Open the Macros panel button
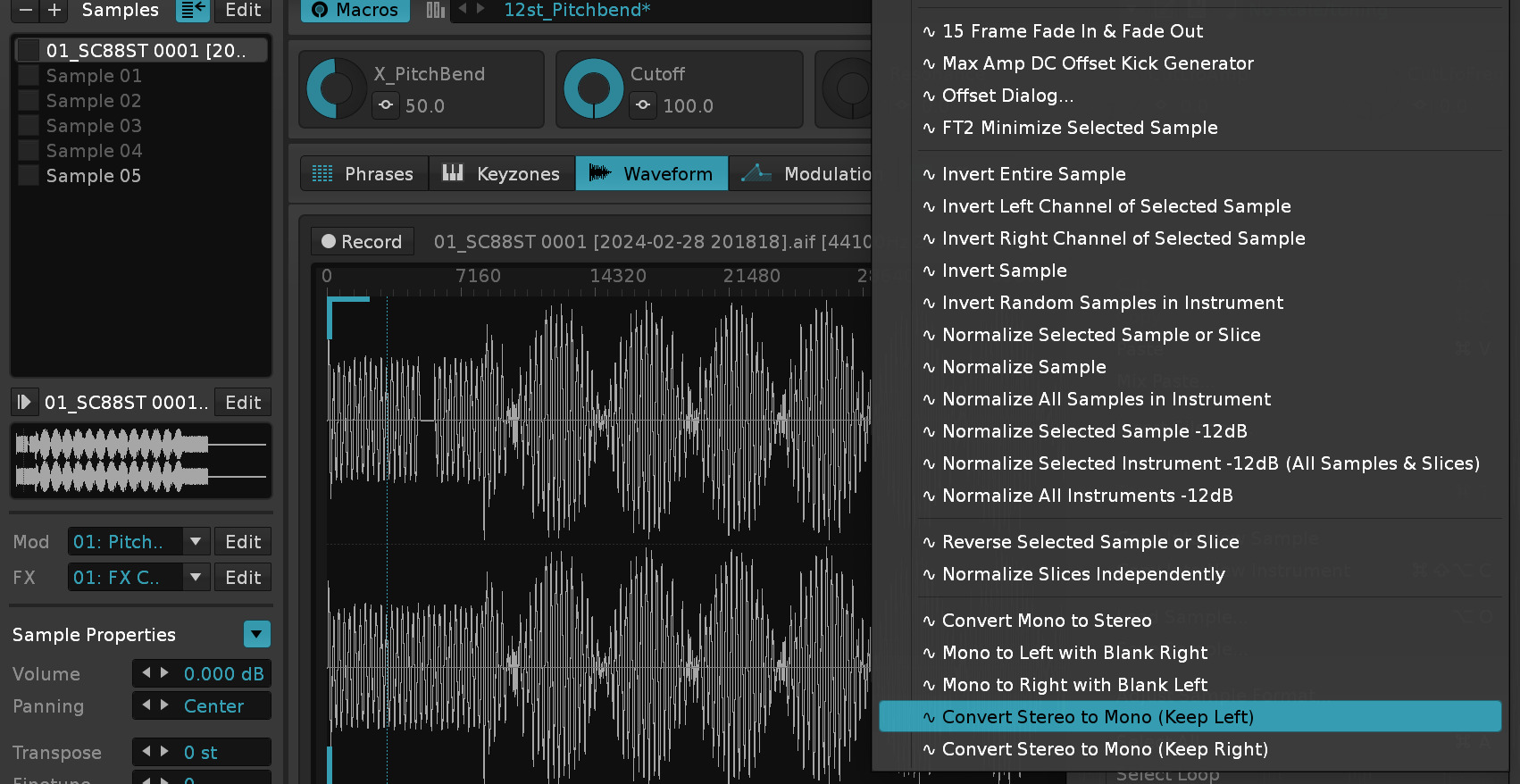The height and width of the screenshot is (784, 1520). [355, 10]
